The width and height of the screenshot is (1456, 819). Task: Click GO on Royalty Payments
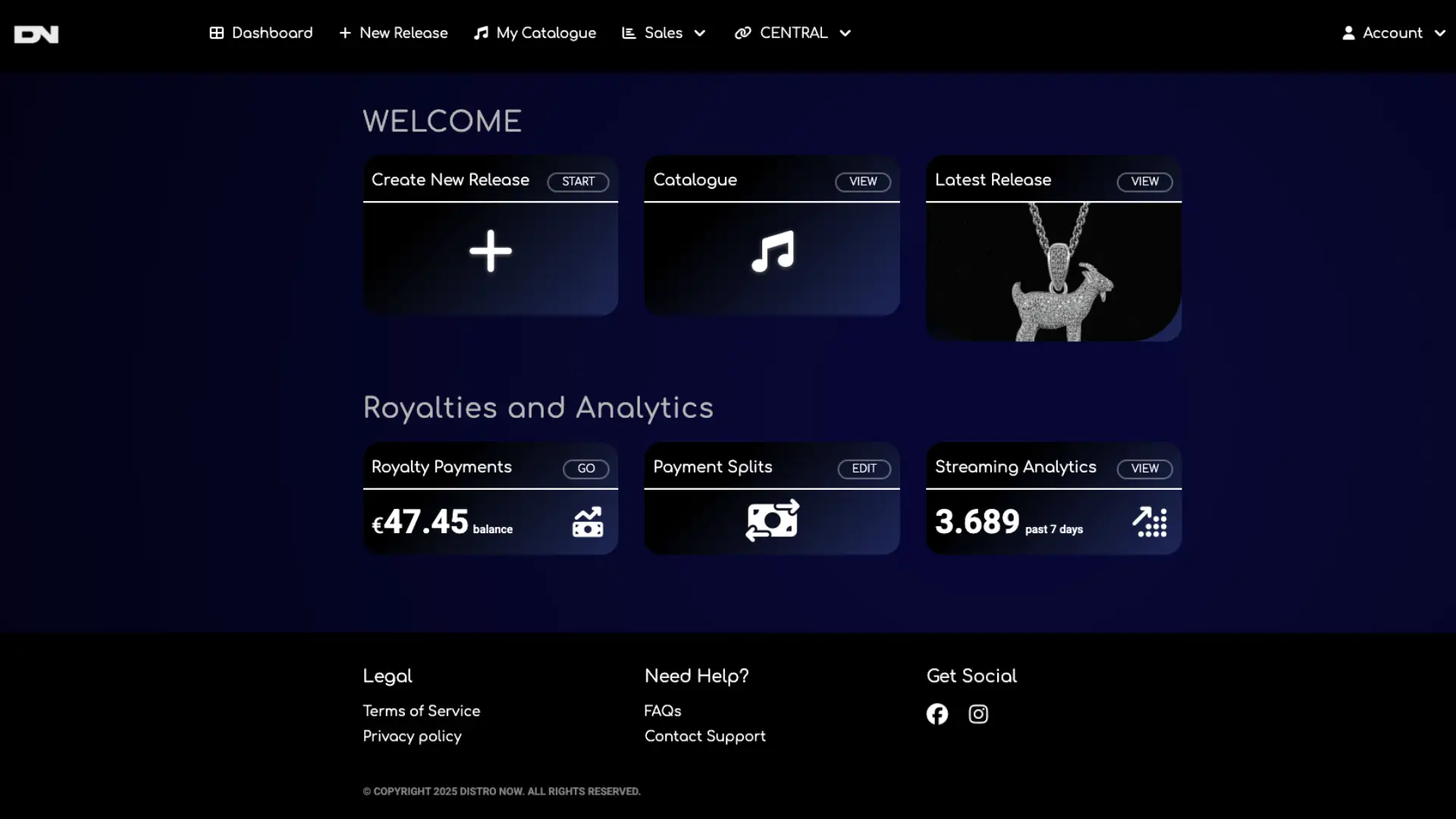click(586, 469)
